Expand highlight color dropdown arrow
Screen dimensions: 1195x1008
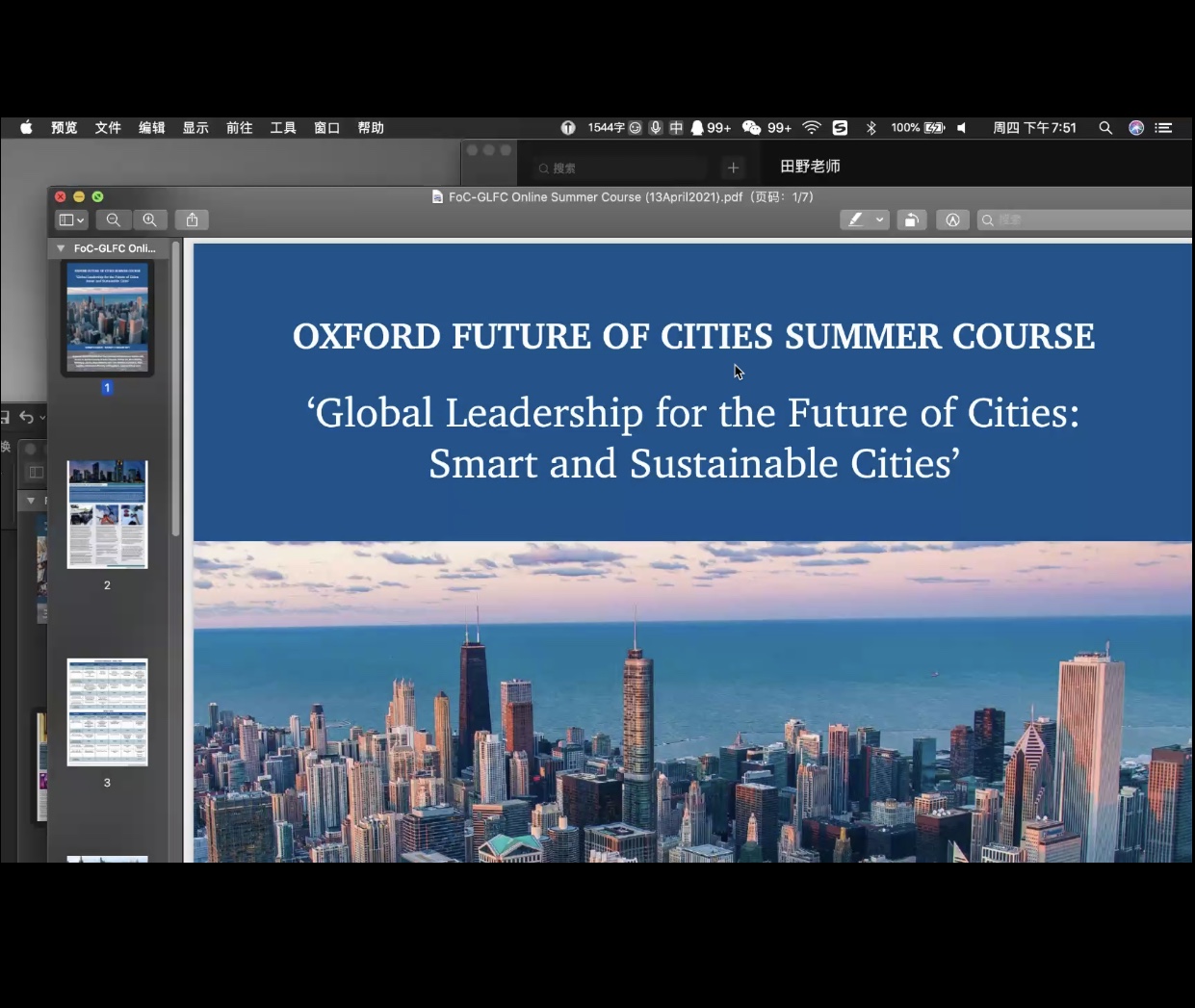879,220
